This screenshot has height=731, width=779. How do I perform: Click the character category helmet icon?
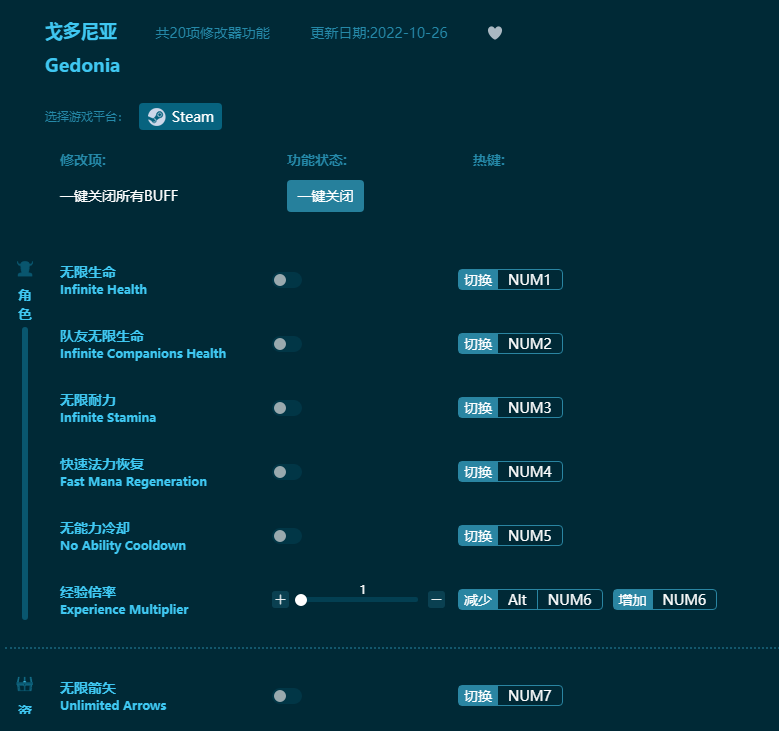25,269
